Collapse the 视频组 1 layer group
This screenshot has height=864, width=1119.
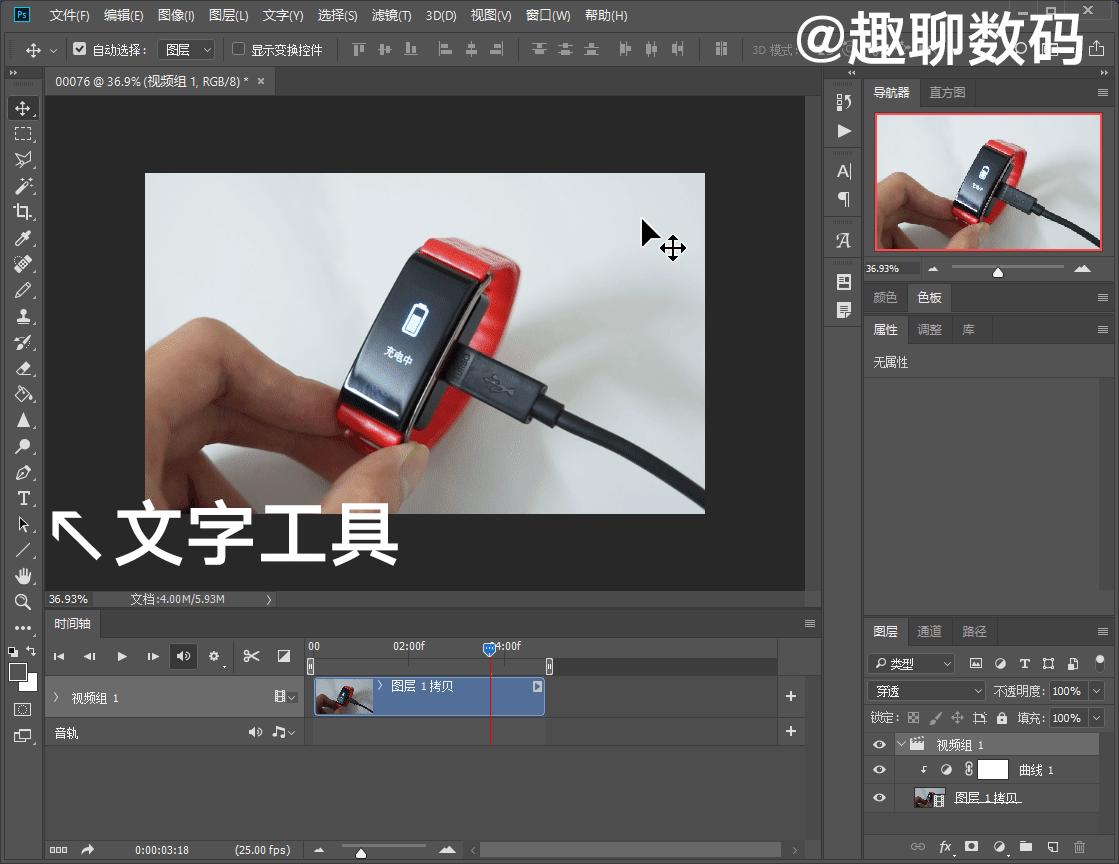pyautogui.click(x=901, y=743)
